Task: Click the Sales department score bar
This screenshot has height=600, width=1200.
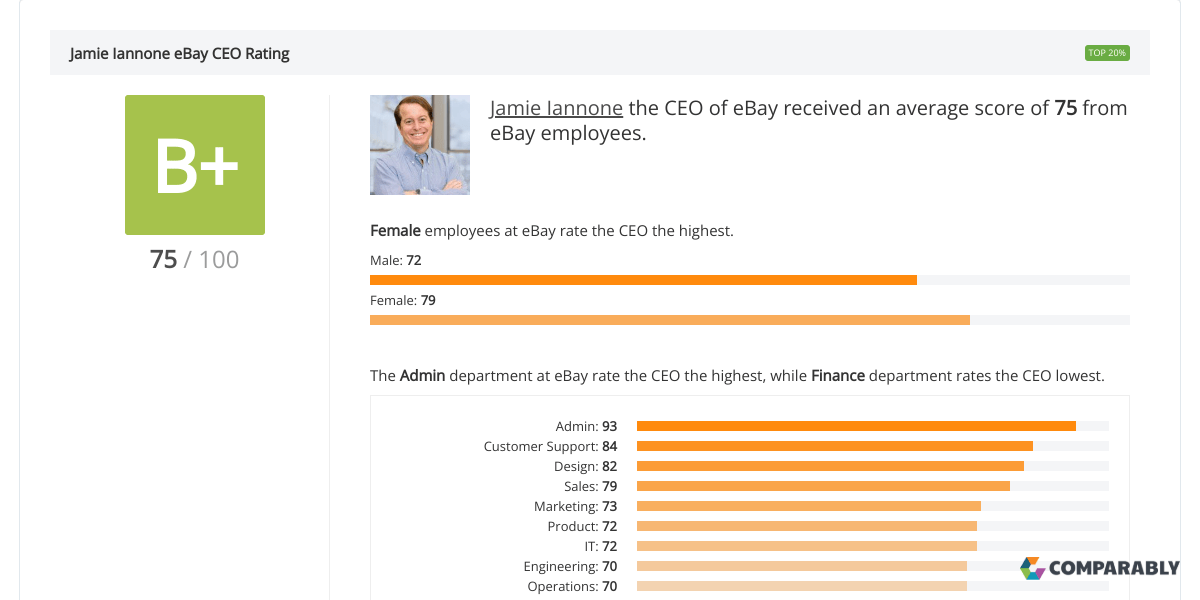Action: click(823, 486)
